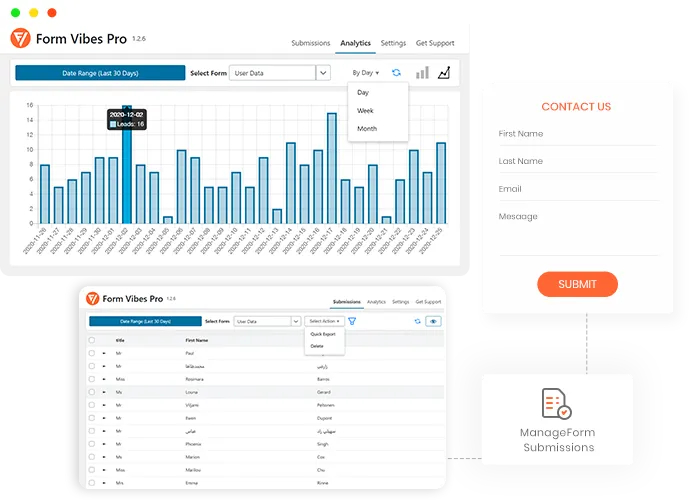
Task: Tick the checkbox for the Rosimara row
Action: click(92, 379)
